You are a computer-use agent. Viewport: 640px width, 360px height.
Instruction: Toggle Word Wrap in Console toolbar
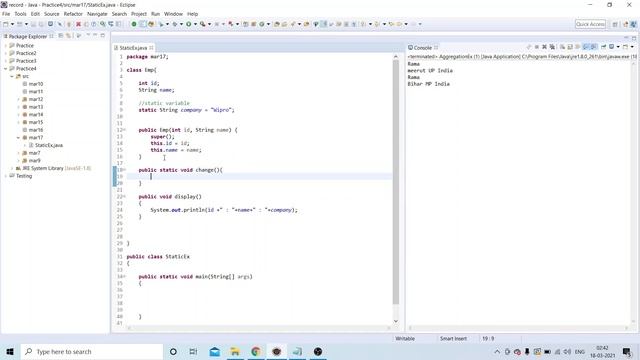coord(578,47)
